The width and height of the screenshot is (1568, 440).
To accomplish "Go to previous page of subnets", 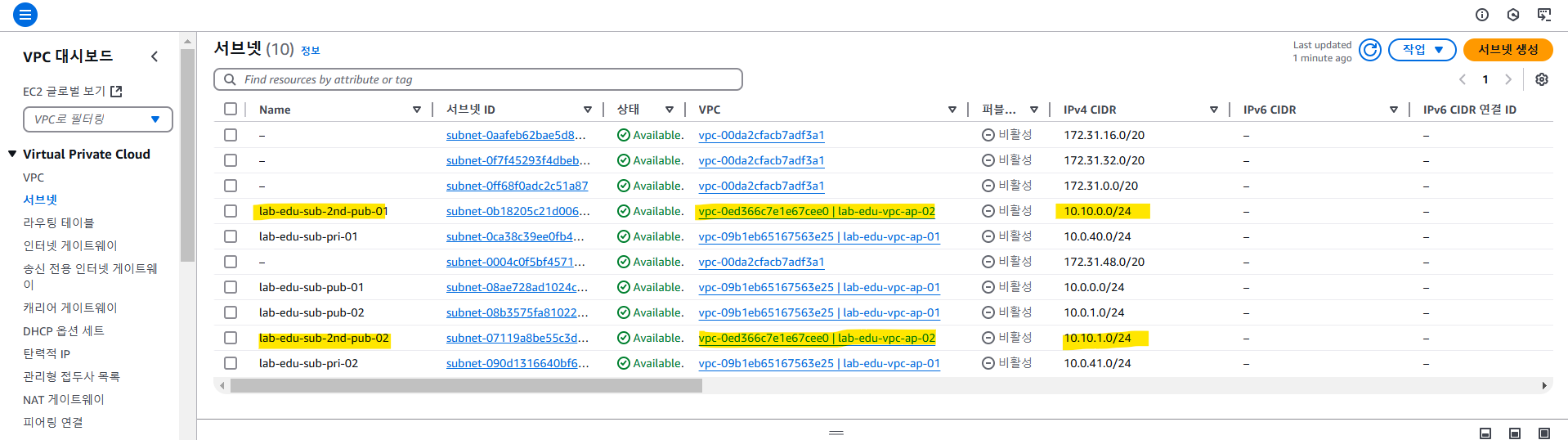I will [1463, 79].
